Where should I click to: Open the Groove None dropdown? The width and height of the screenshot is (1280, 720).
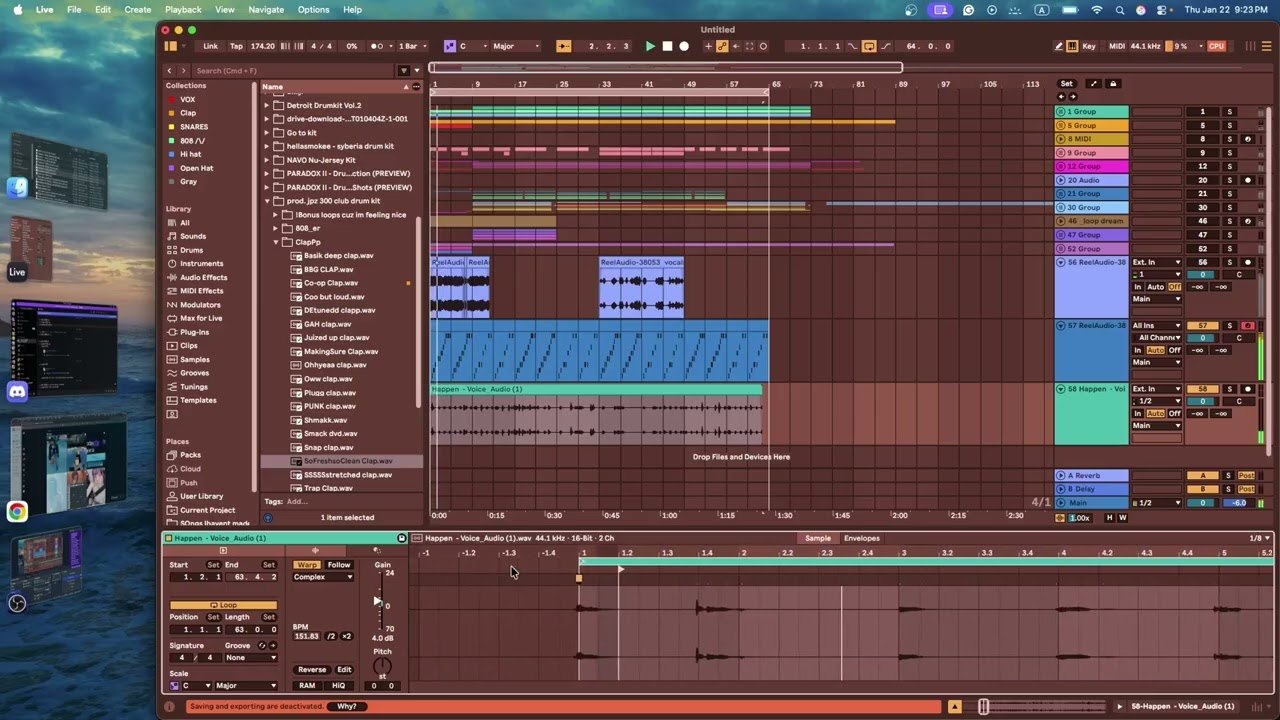tap(250, 658)
